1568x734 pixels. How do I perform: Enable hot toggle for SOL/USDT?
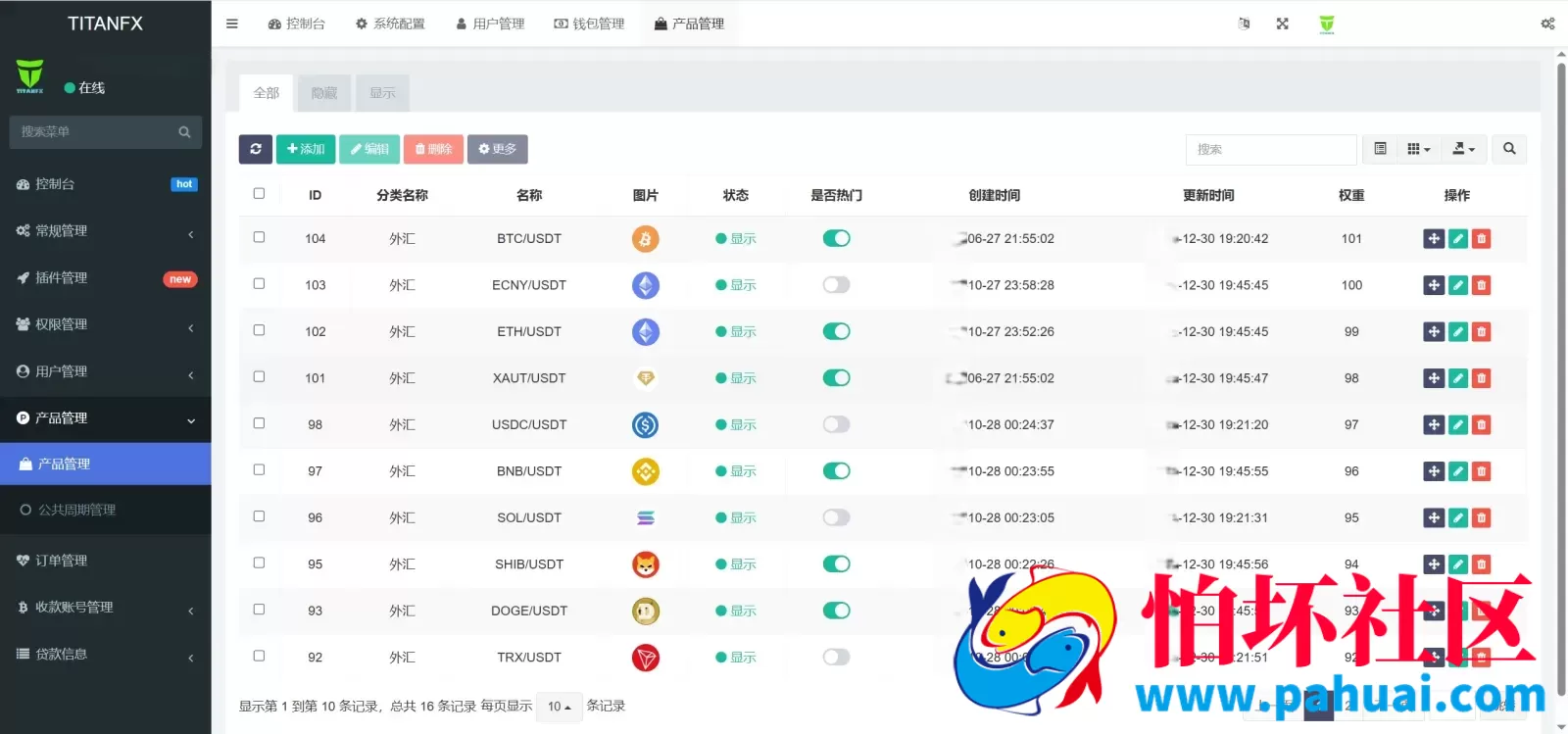point(836,517)
